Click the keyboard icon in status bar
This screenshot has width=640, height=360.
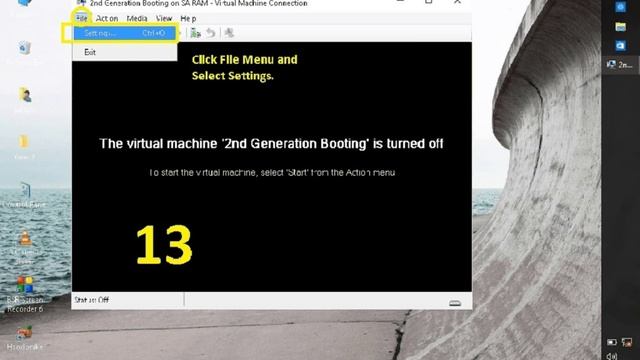pos(455,303)
